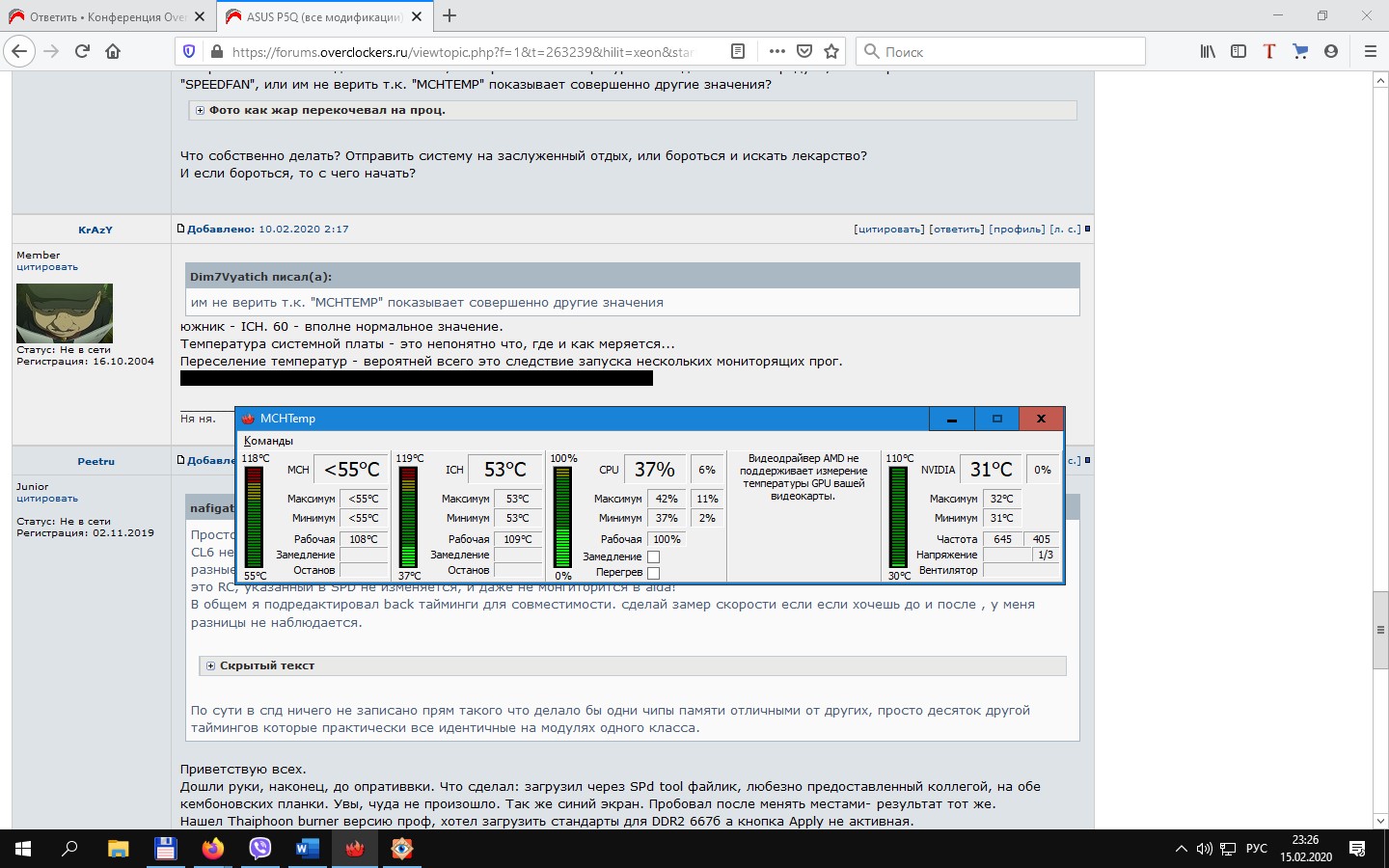Click '[ответить]' in KrAzY post header

coord(957,230)
